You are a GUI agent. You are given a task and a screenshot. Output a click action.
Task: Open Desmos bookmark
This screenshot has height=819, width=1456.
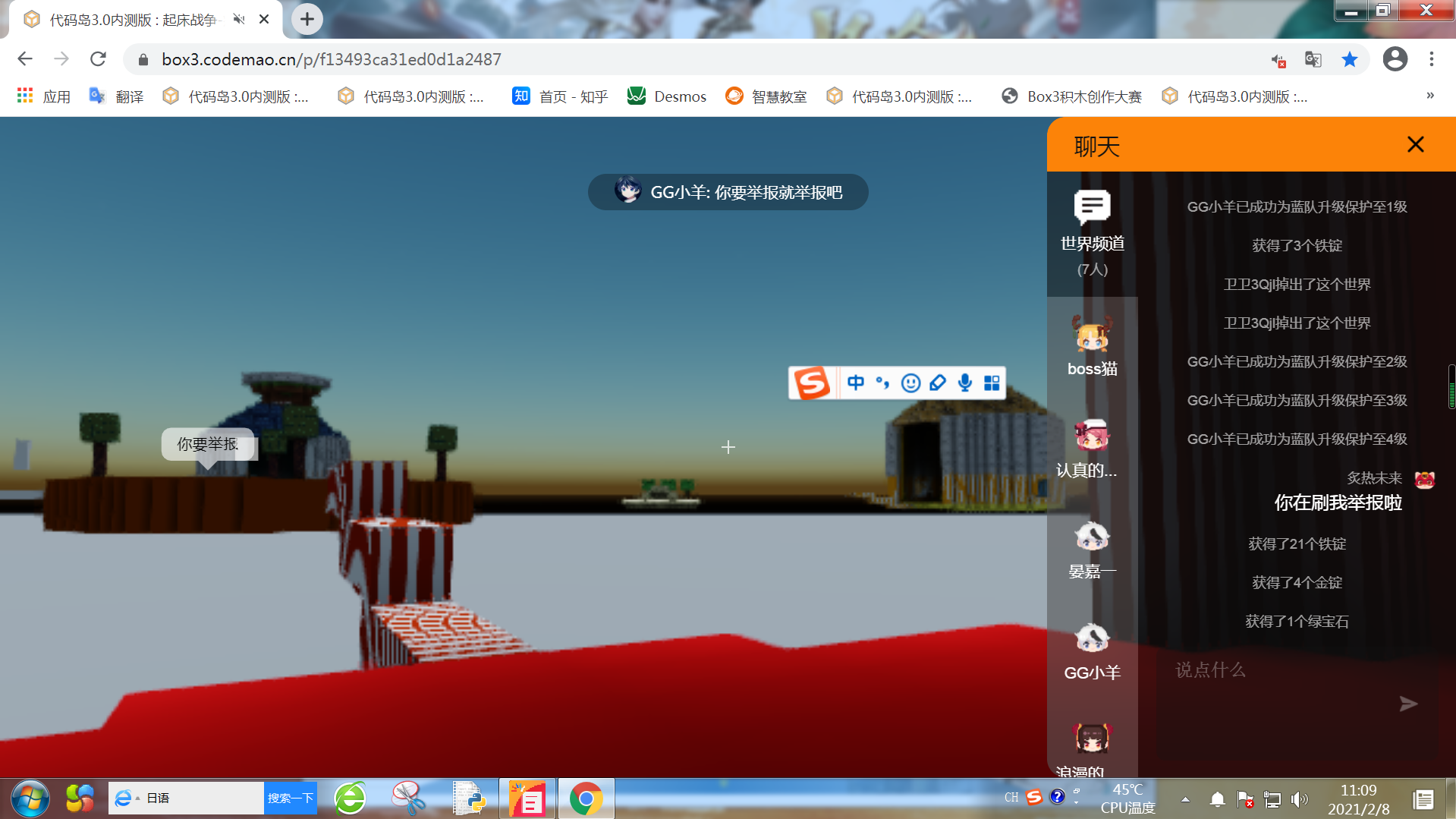pos(667,96)
